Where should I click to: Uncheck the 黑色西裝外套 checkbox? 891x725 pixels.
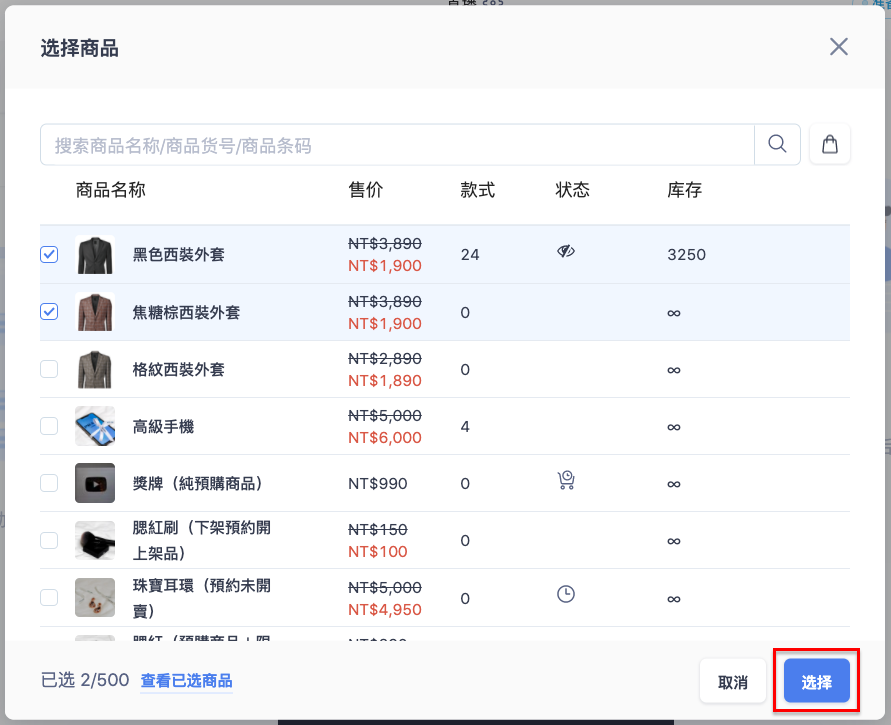(49, 254)
